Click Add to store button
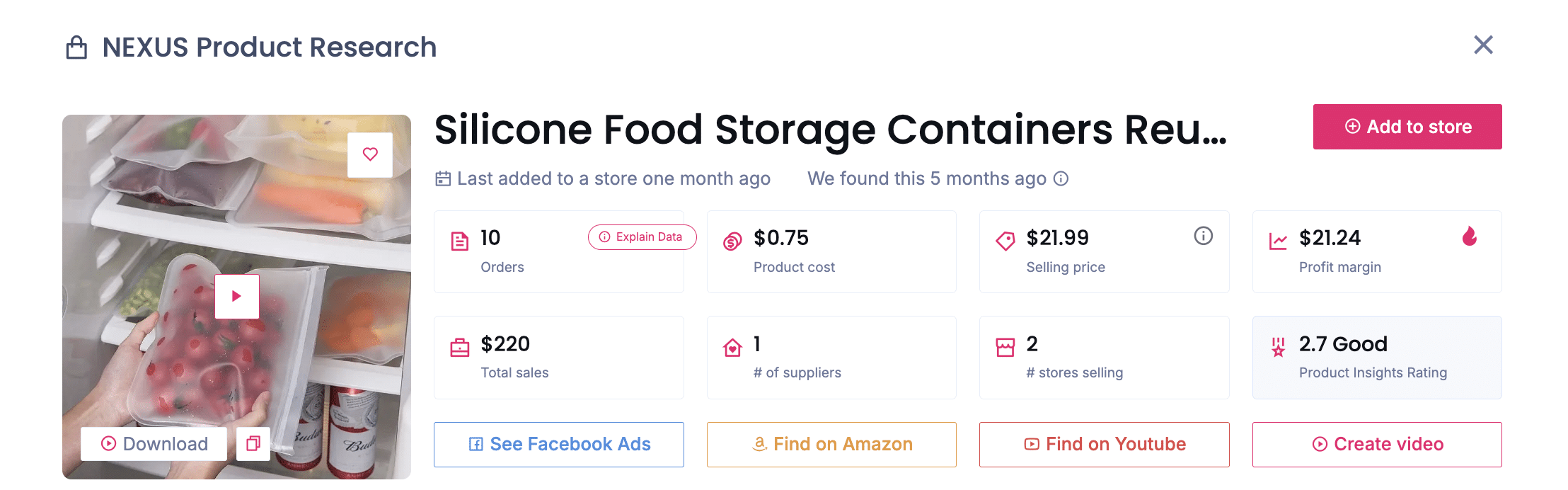Screen dimensions: 1568x490 (x=1407, y=127)
